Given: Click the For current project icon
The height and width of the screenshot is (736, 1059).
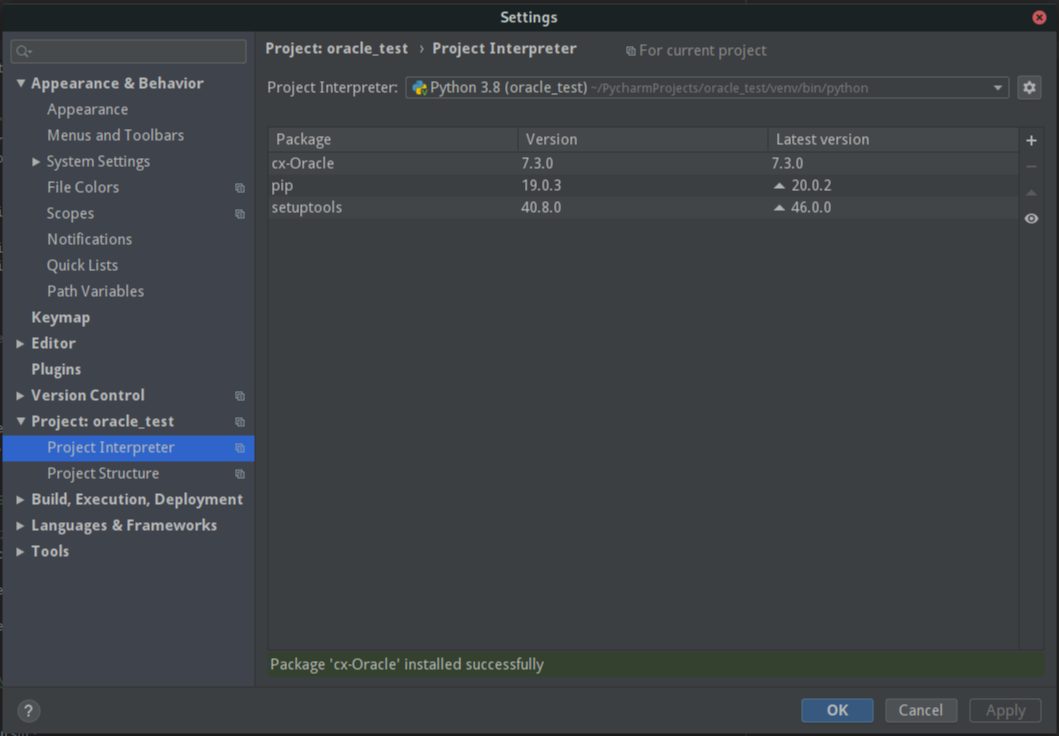Looking at the screenshot, I should tap(630, 51).
